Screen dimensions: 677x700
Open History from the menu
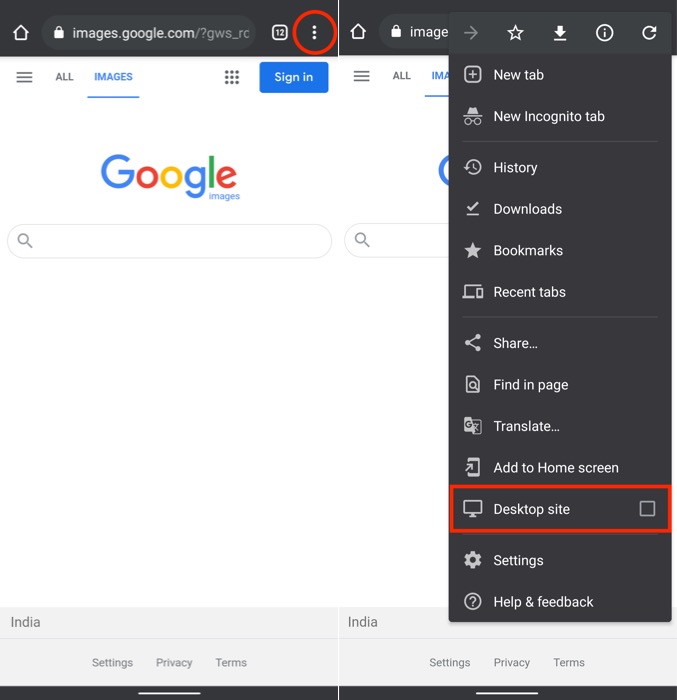click(560, 167)
